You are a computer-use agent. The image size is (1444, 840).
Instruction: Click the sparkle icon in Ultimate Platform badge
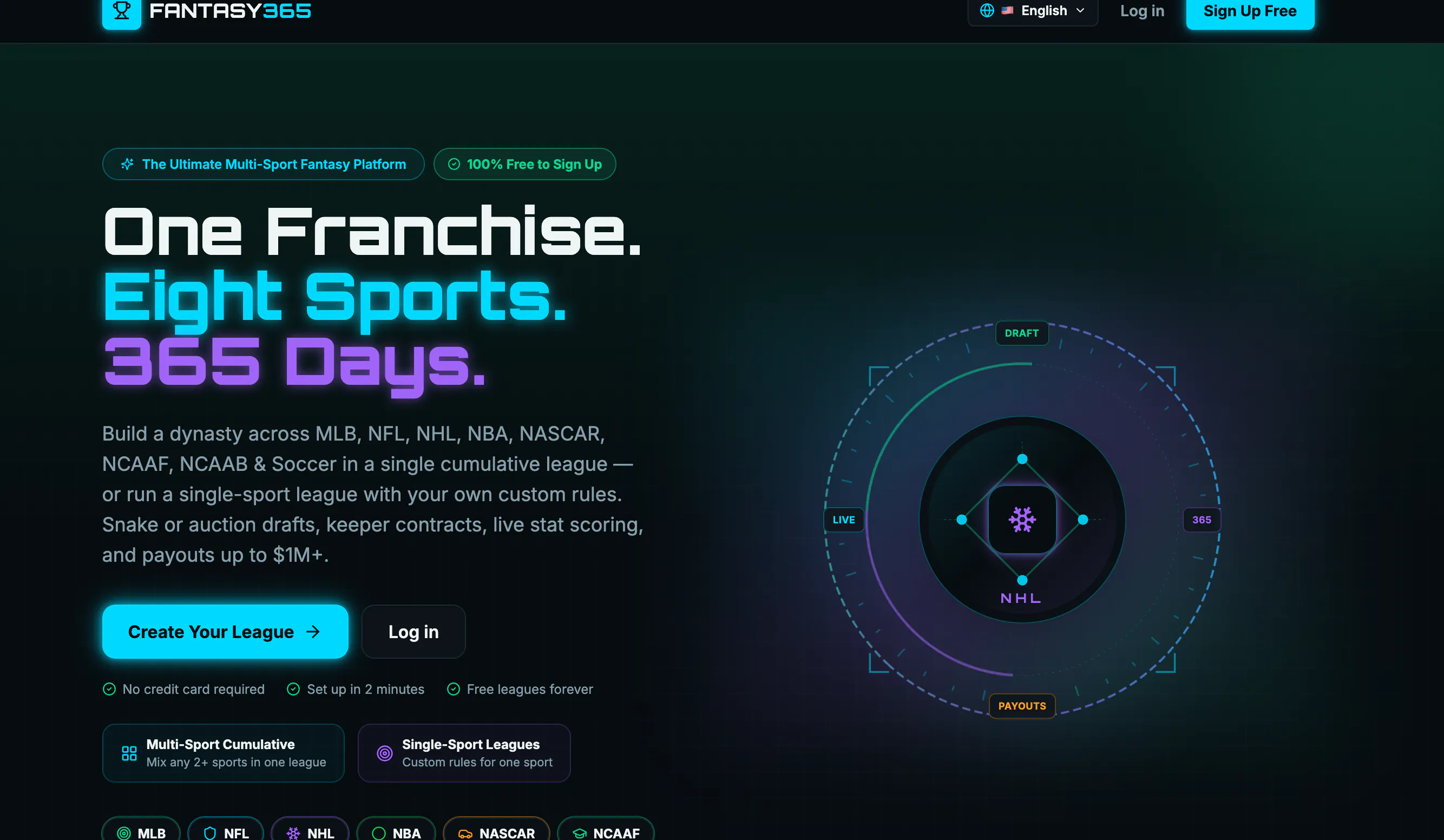tap(127, 165)
